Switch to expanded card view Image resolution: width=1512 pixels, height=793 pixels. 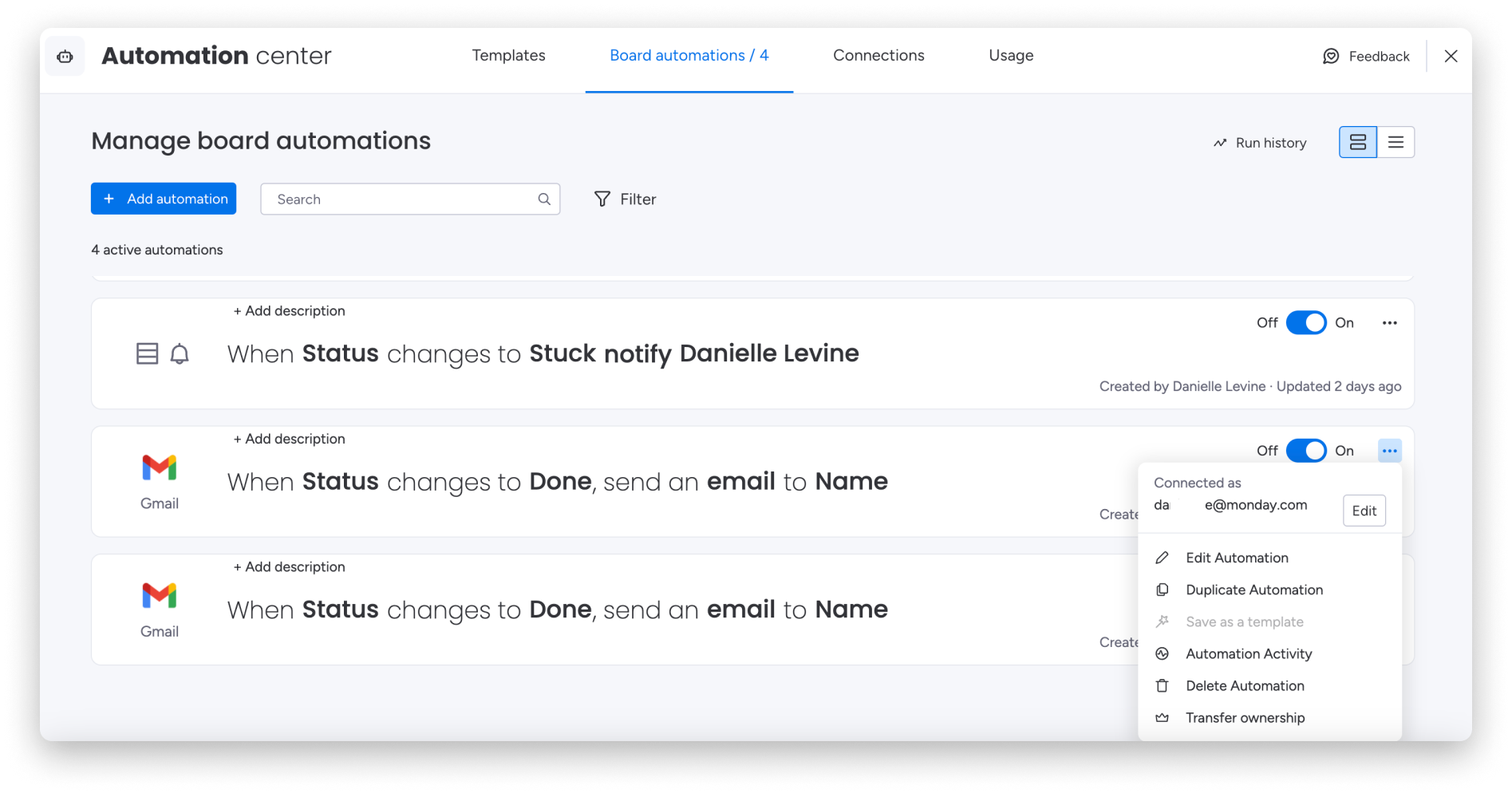1357,141
